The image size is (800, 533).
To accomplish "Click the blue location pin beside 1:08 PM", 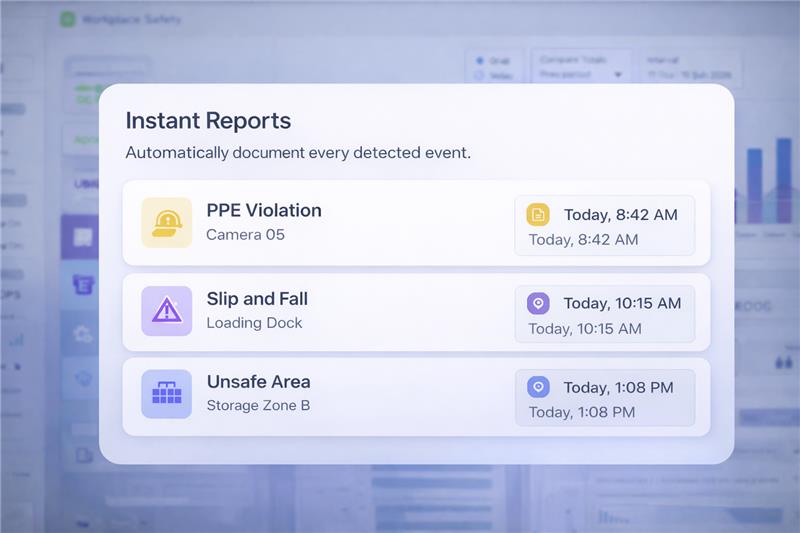I will [538, 387].
